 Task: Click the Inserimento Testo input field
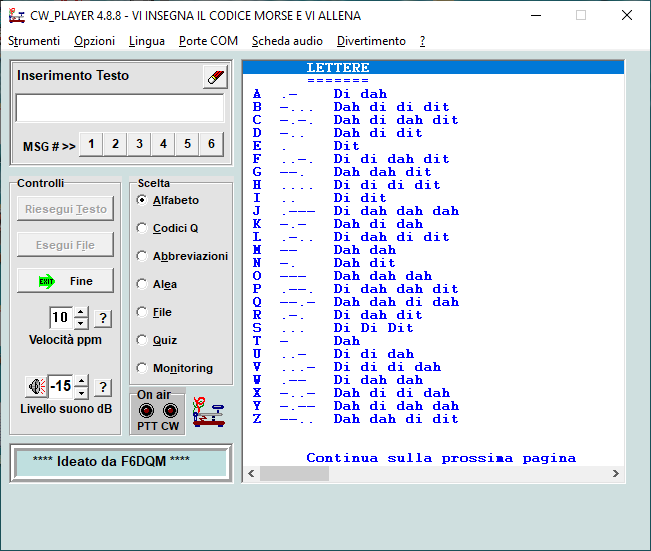coord(120,108)
